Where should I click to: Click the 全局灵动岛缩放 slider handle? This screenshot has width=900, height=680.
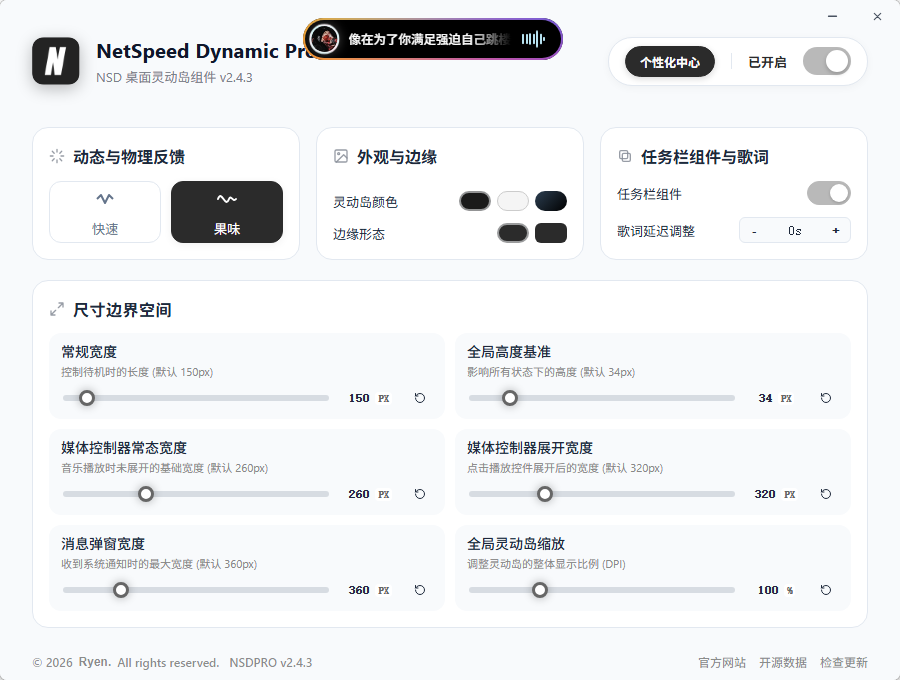(x=540, y=589)
